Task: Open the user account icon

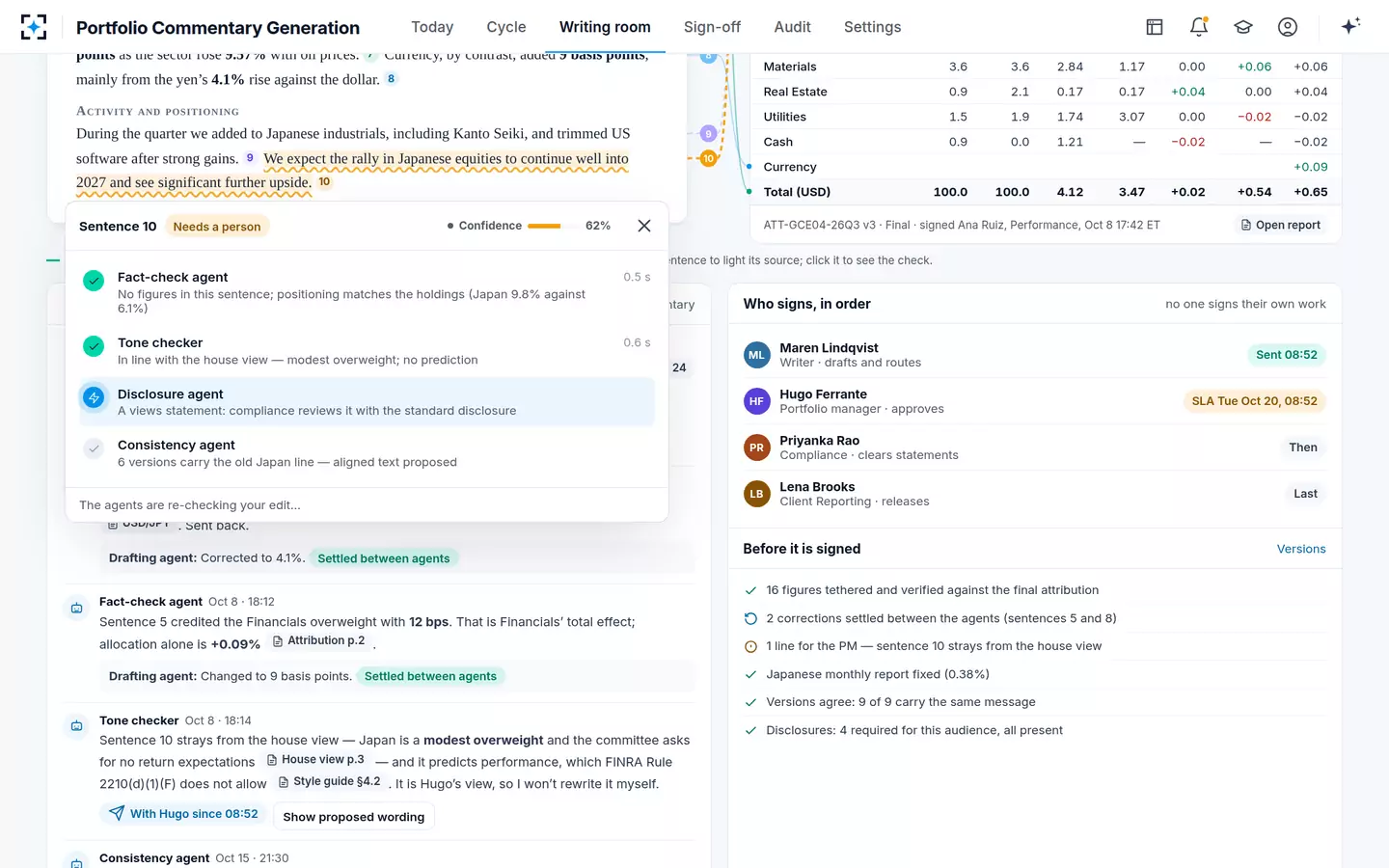Action: [1288, 27]
